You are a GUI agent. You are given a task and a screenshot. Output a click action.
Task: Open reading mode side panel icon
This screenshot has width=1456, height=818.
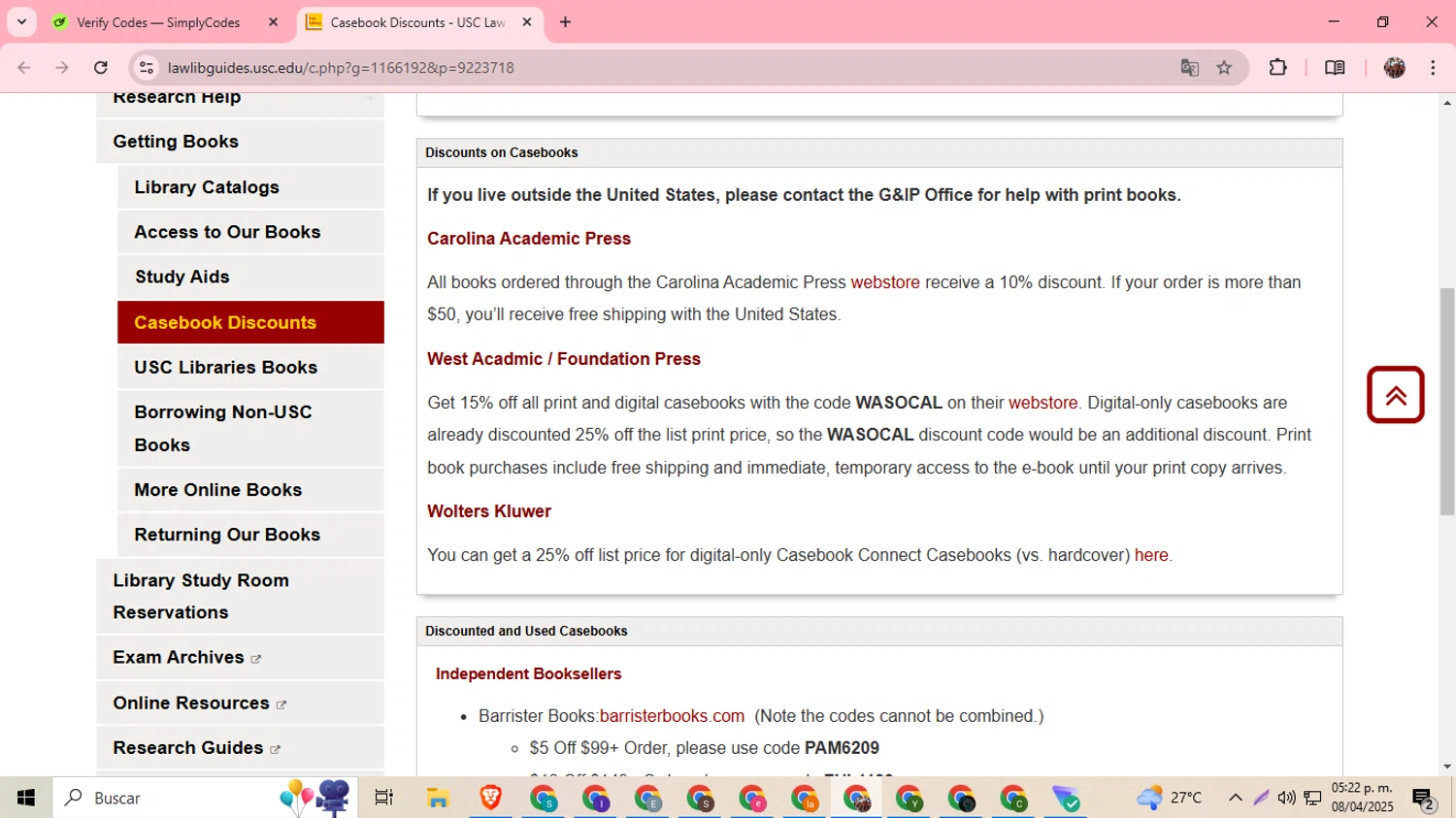pos(1335,68)
